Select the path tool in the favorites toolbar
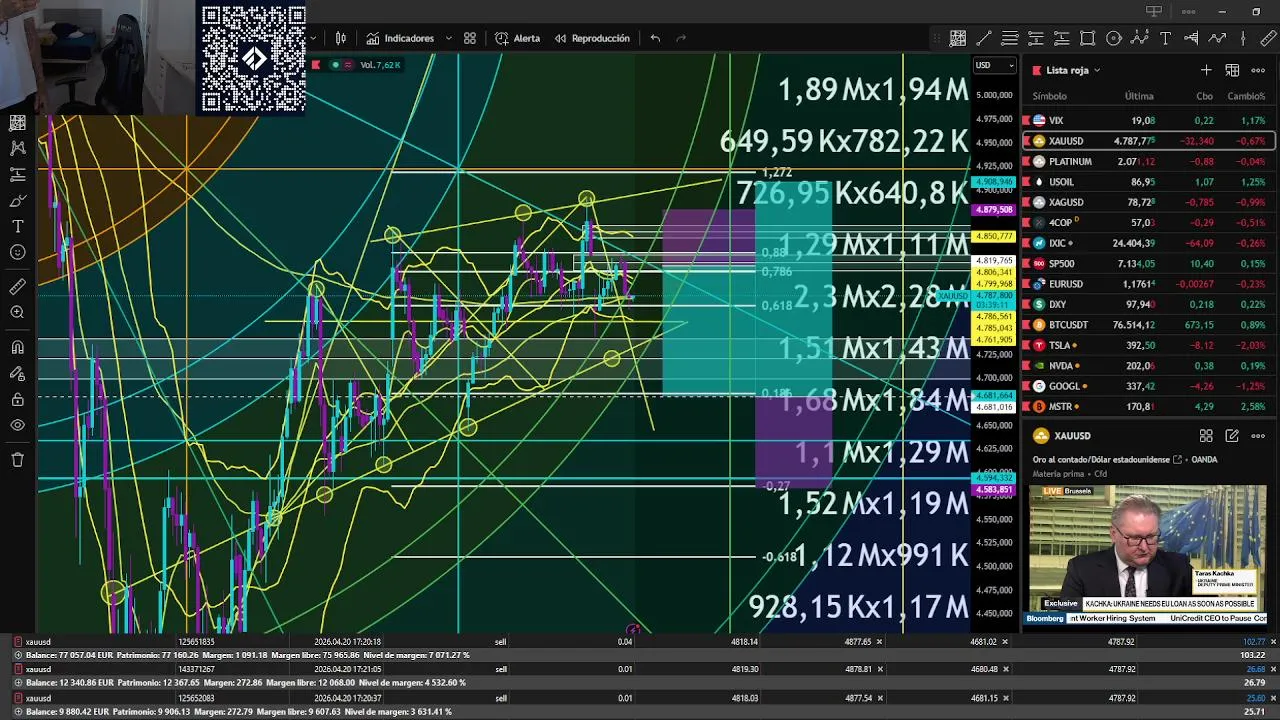1280x720 pixels. coord(1139,38)
